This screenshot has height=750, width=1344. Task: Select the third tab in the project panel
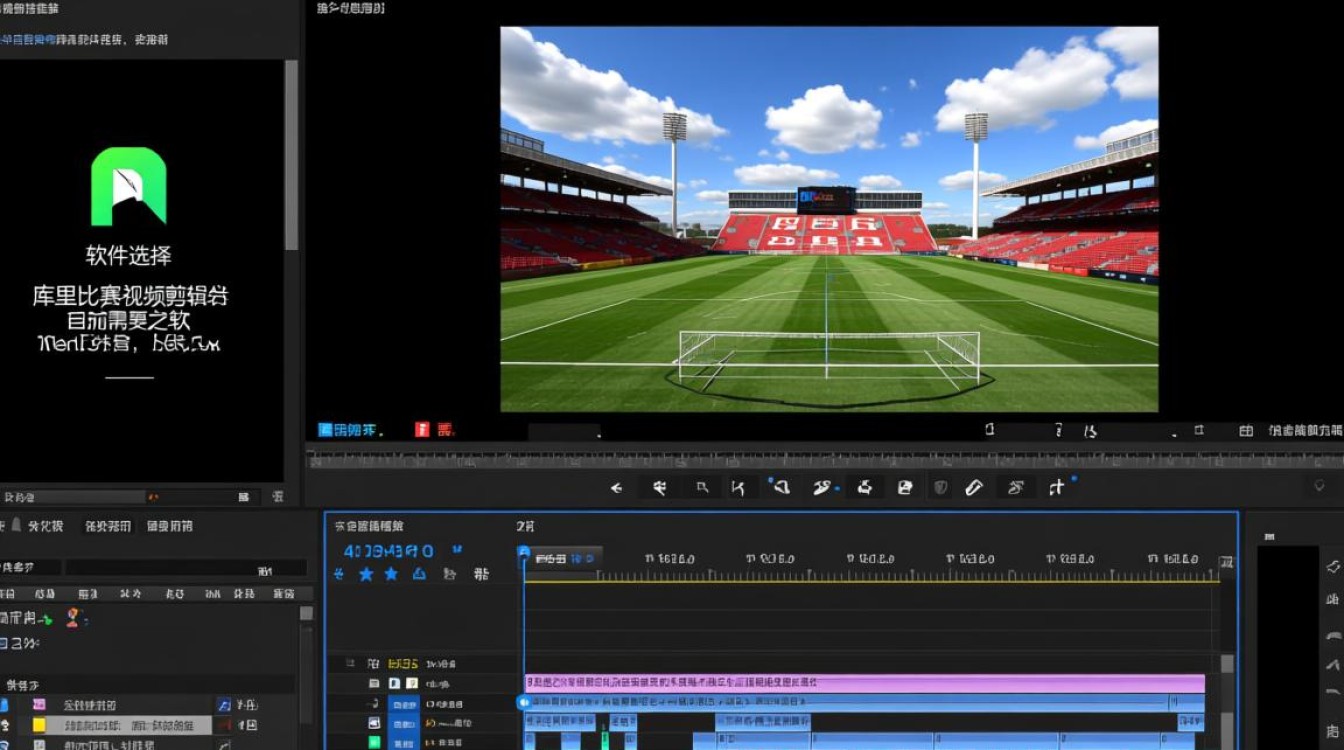tap(169, 526)
